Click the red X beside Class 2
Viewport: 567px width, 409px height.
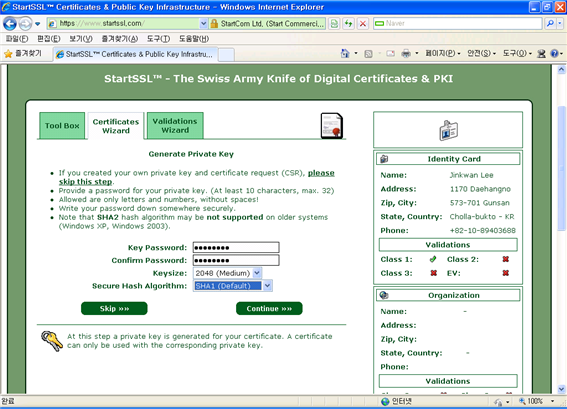click(506, 259)
